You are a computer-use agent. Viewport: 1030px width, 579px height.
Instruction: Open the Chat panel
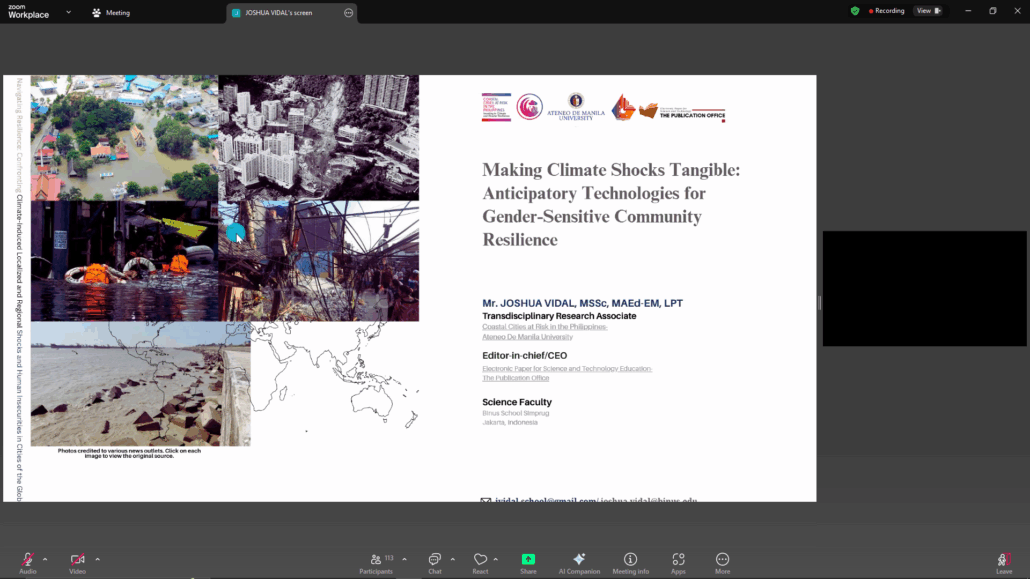[x=435, y=563]
